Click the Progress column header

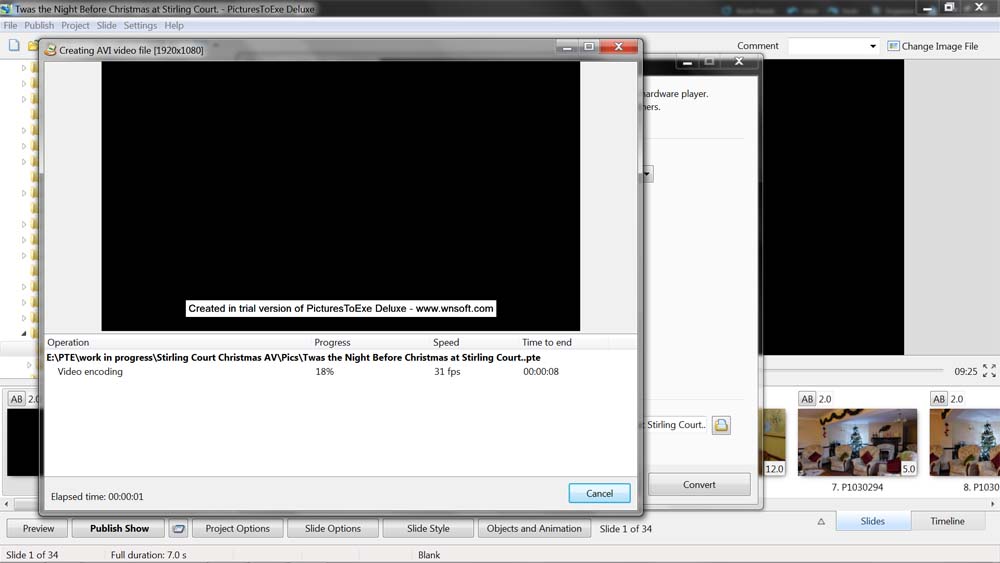coord(332,342)
